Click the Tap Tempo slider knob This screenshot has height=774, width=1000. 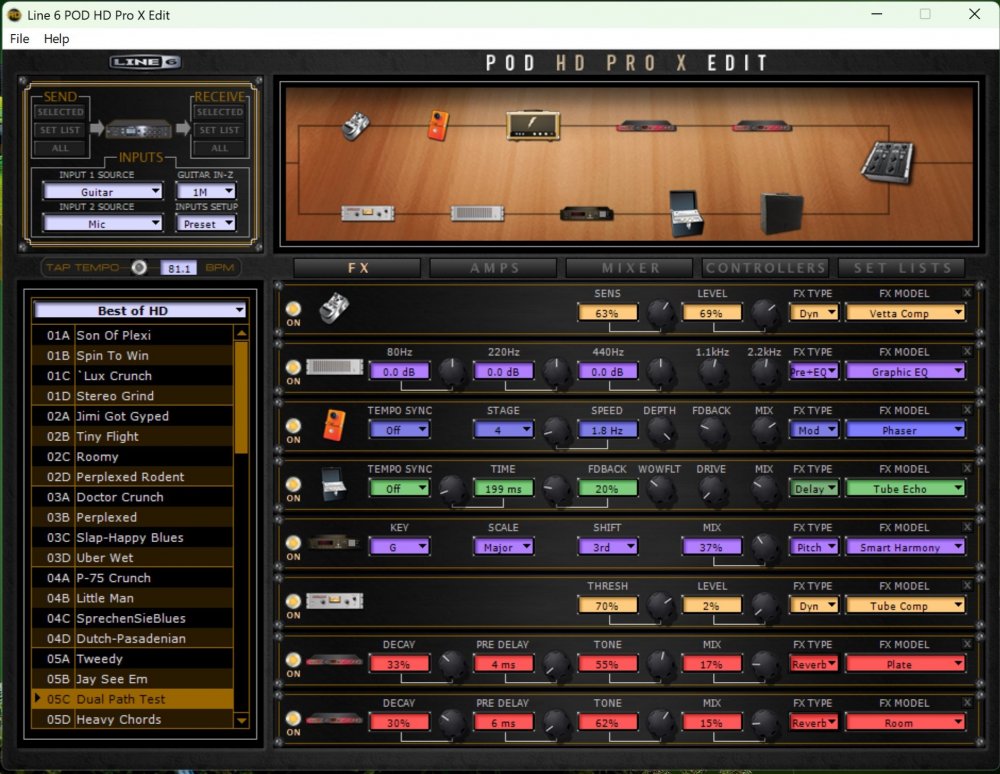point(139,267)
